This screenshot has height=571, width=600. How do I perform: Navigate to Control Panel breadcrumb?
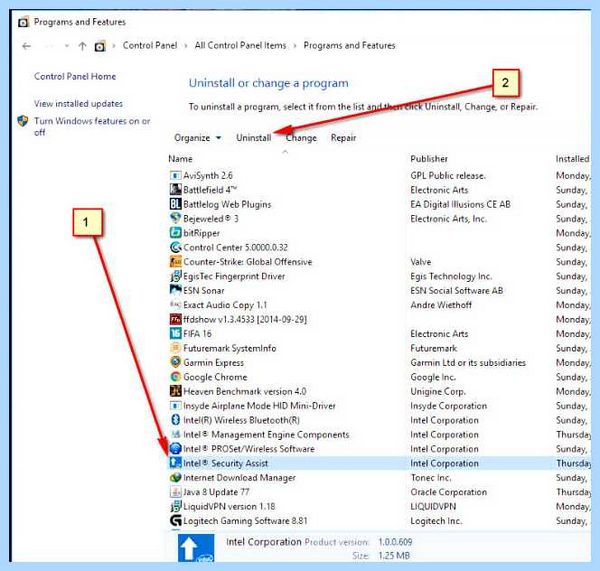[150, 46]
